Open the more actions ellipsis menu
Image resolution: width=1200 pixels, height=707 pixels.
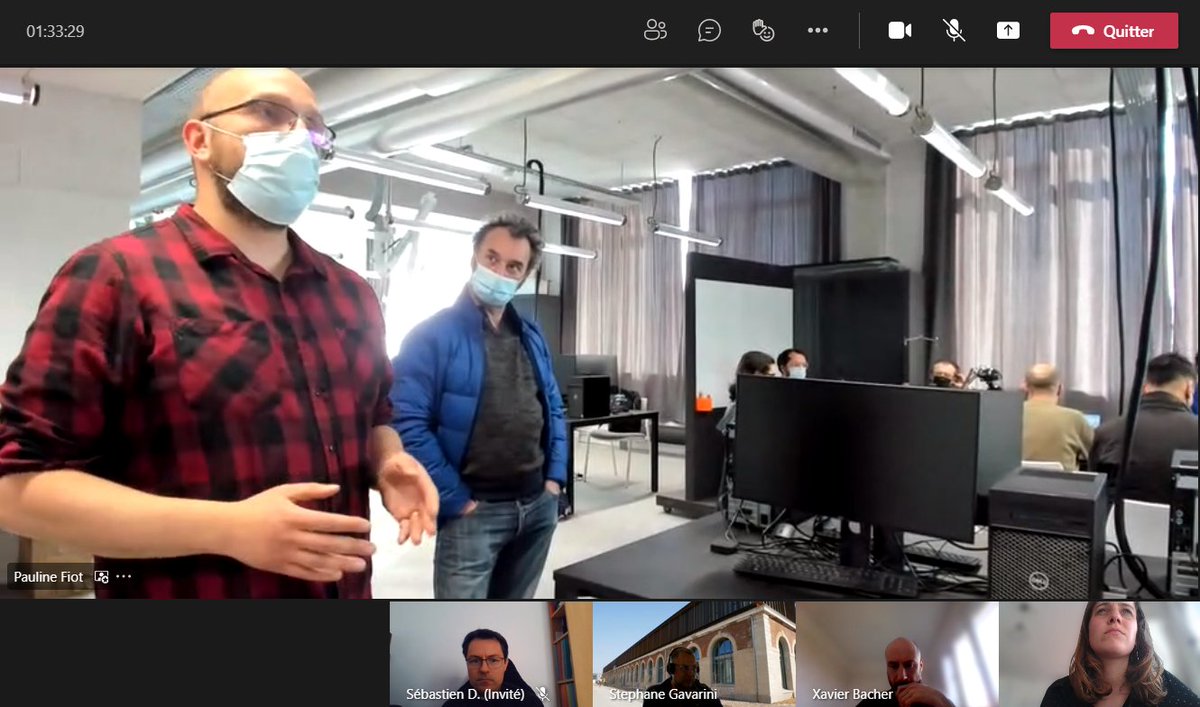[x=818, y=31]
